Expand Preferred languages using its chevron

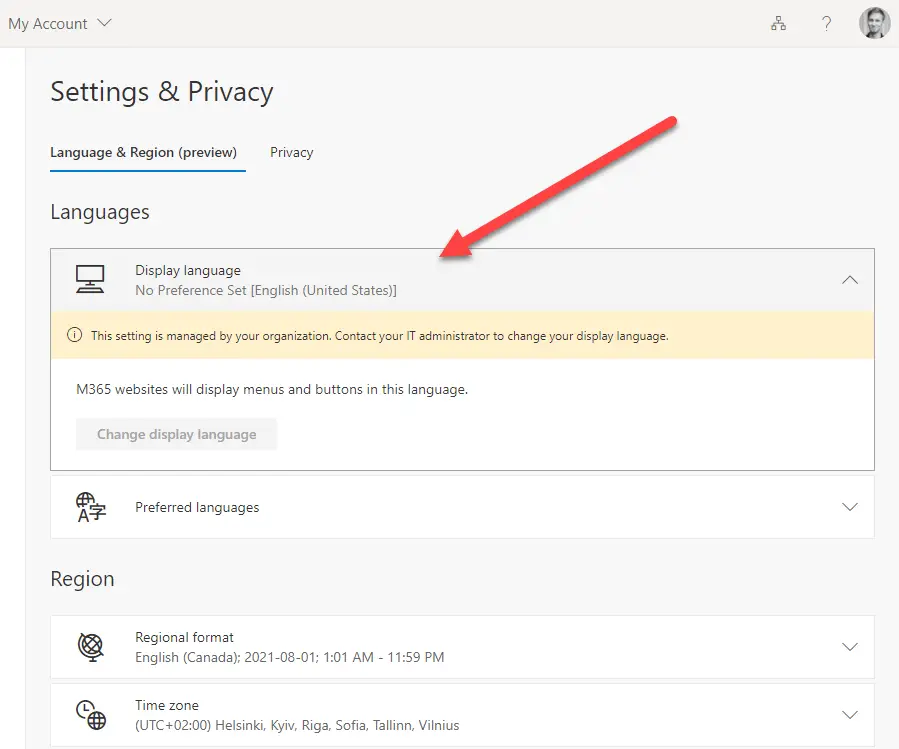pyautogui.click(x=849, y=507)
